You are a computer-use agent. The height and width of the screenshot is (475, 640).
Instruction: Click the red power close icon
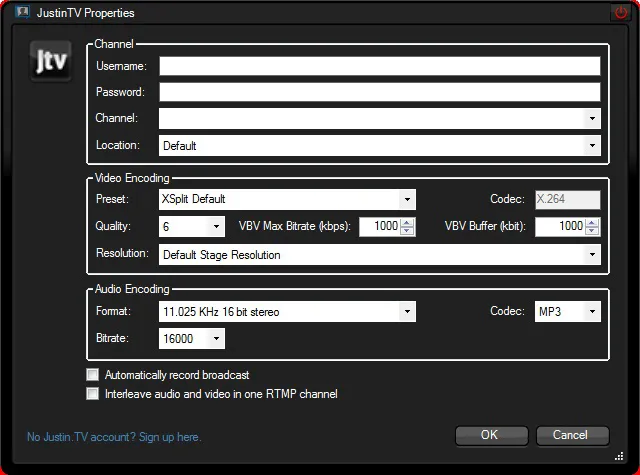pyautogui.click(x=620, y=12)
